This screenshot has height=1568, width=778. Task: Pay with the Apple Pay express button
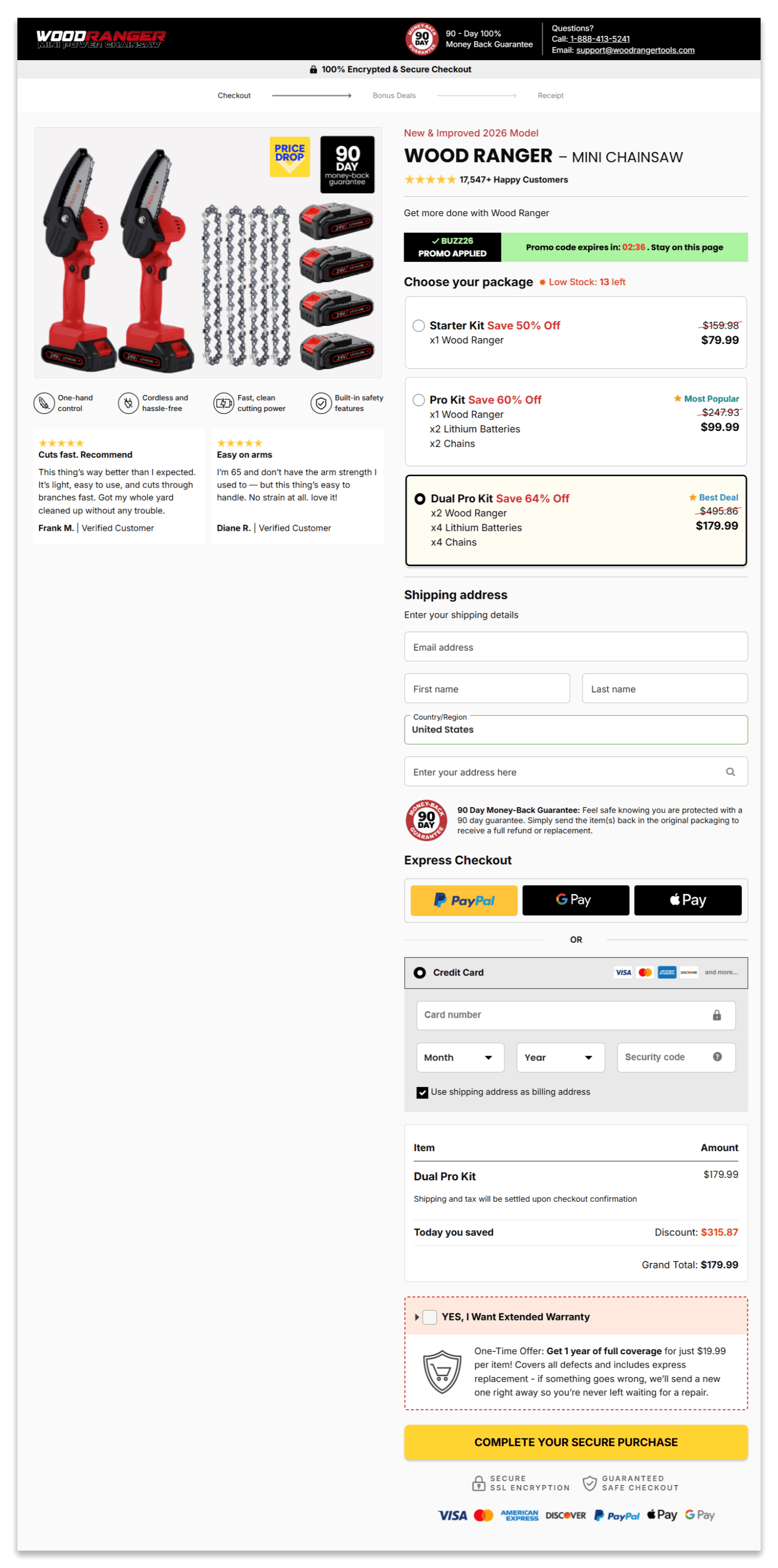(688, 900)
